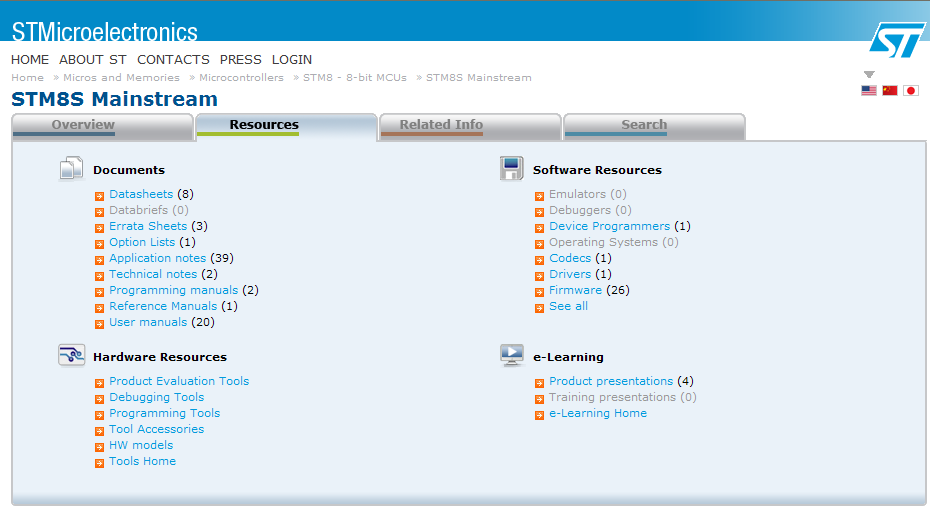
Task: Click the Hardware Resources circuit icon
Action: click(72, 355)
